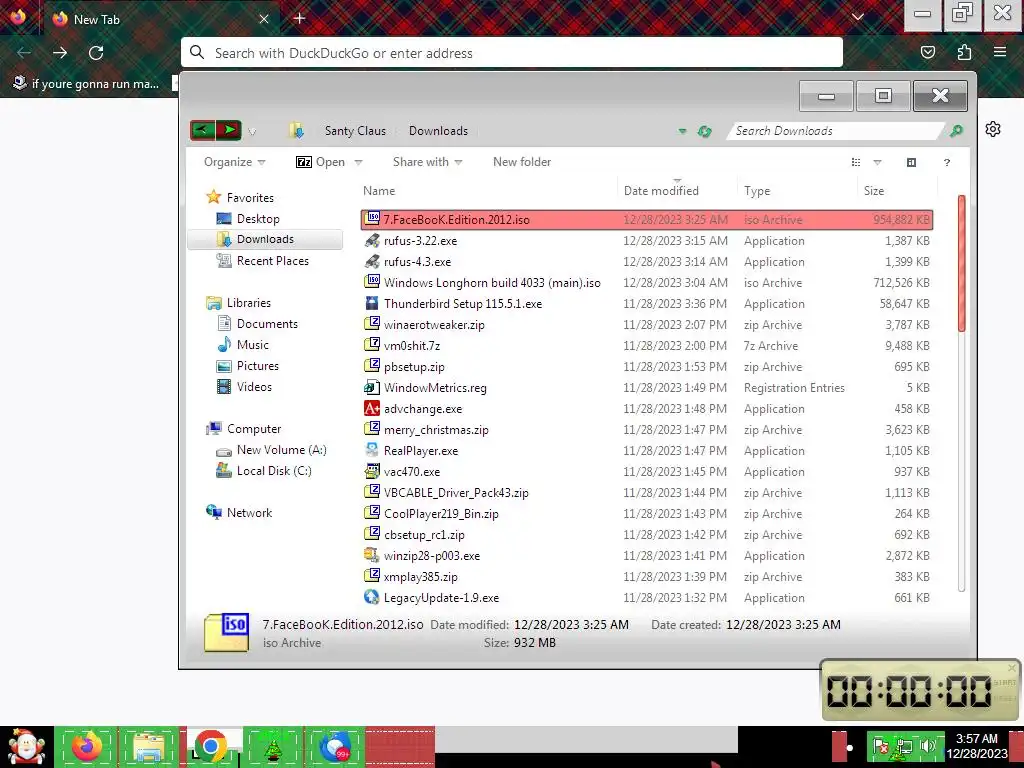Select the LegacyUpdate-1.9.exe icon
Viewport: 1024px width, 768px height.
coord(372,597)
